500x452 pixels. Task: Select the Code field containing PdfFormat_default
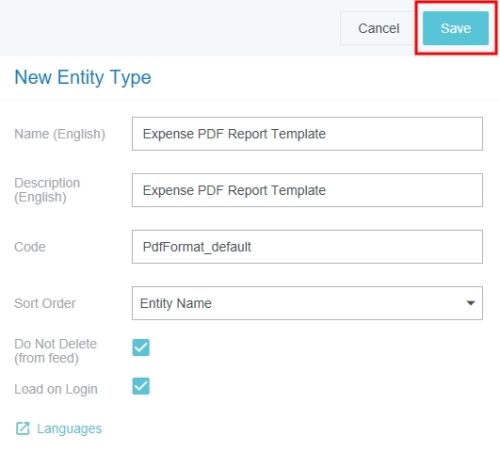[307, 247]
